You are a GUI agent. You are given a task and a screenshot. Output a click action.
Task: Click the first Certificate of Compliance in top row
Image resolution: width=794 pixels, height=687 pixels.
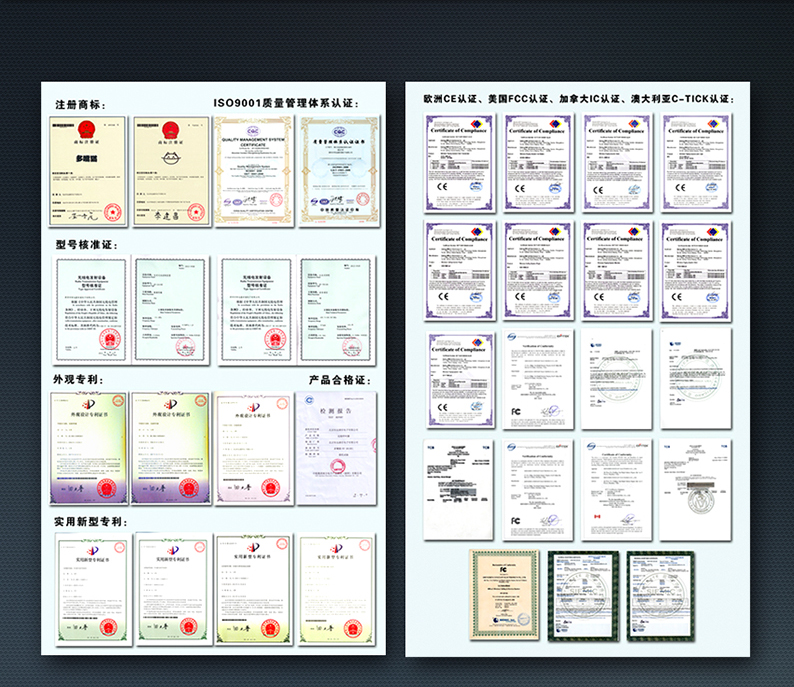click(x=459, y=163)
